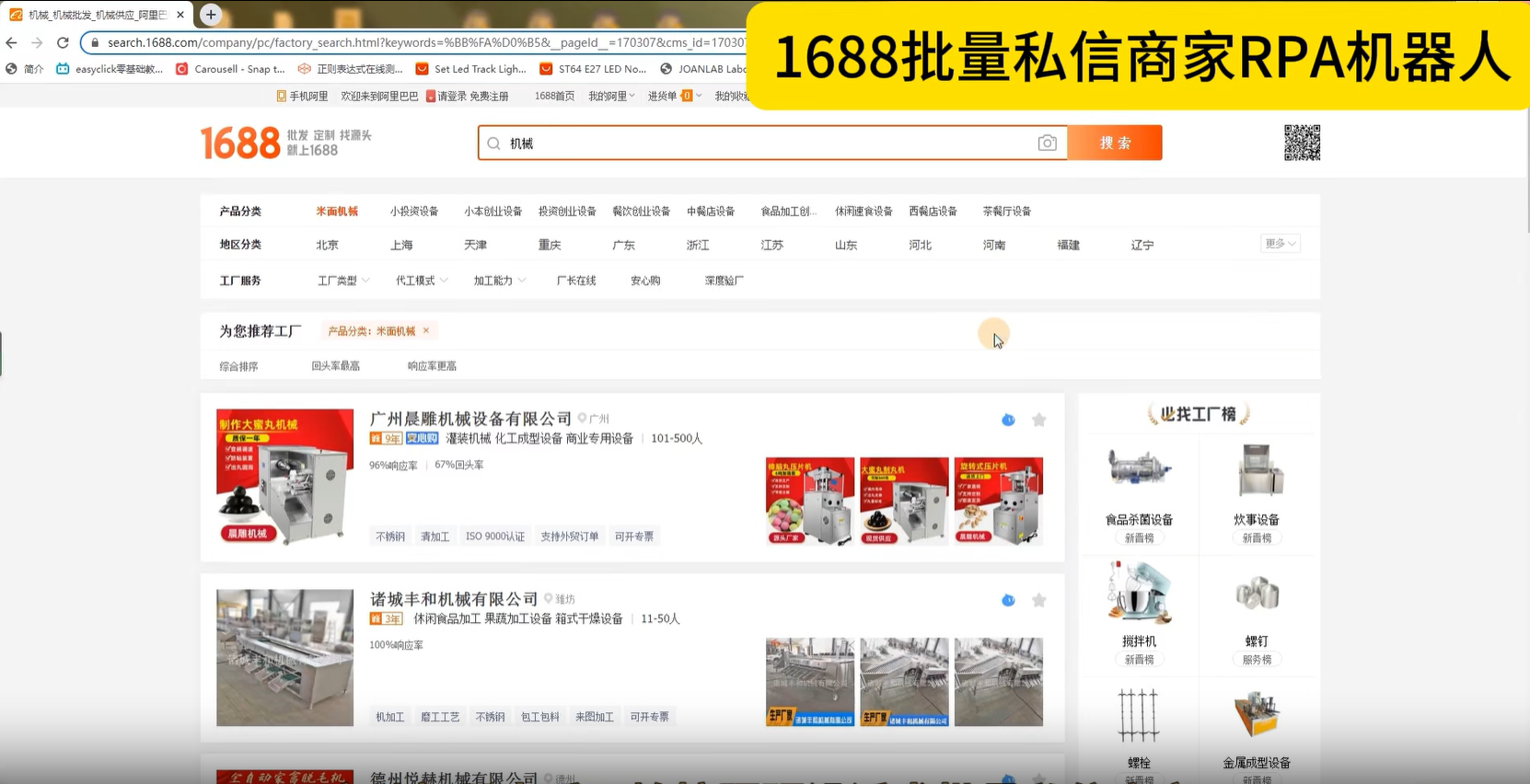Open 广州晨雕机械设备有限公司 company link

(470, 419)
